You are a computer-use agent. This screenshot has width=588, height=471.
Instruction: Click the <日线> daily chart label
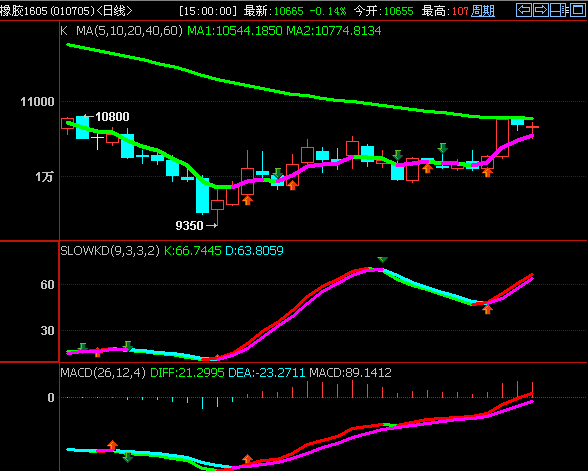pos(114,11)
